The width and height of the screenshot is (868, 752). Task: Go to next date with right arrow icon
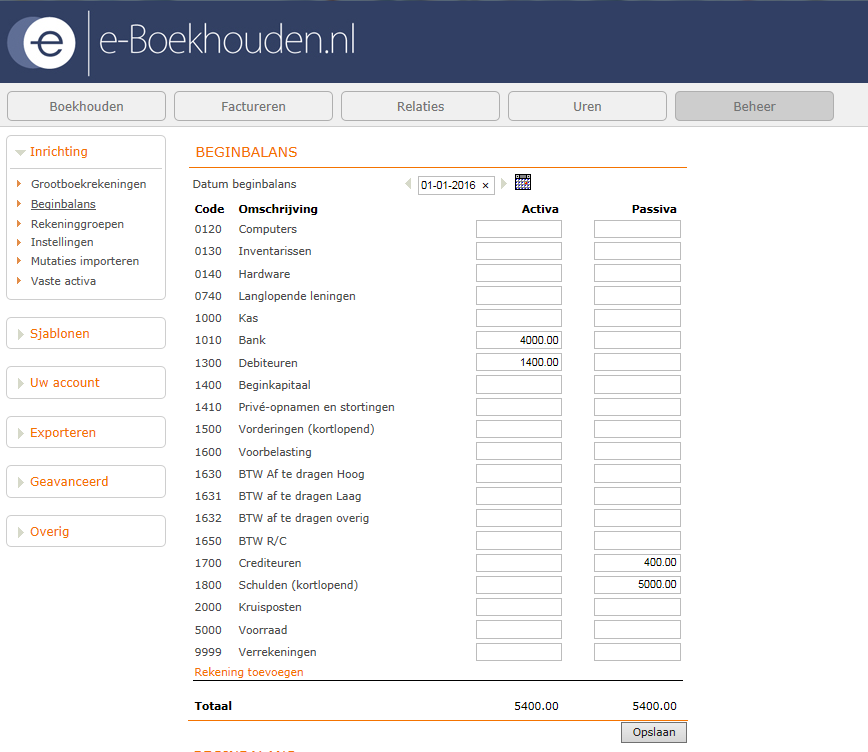(x=503, y=184)
